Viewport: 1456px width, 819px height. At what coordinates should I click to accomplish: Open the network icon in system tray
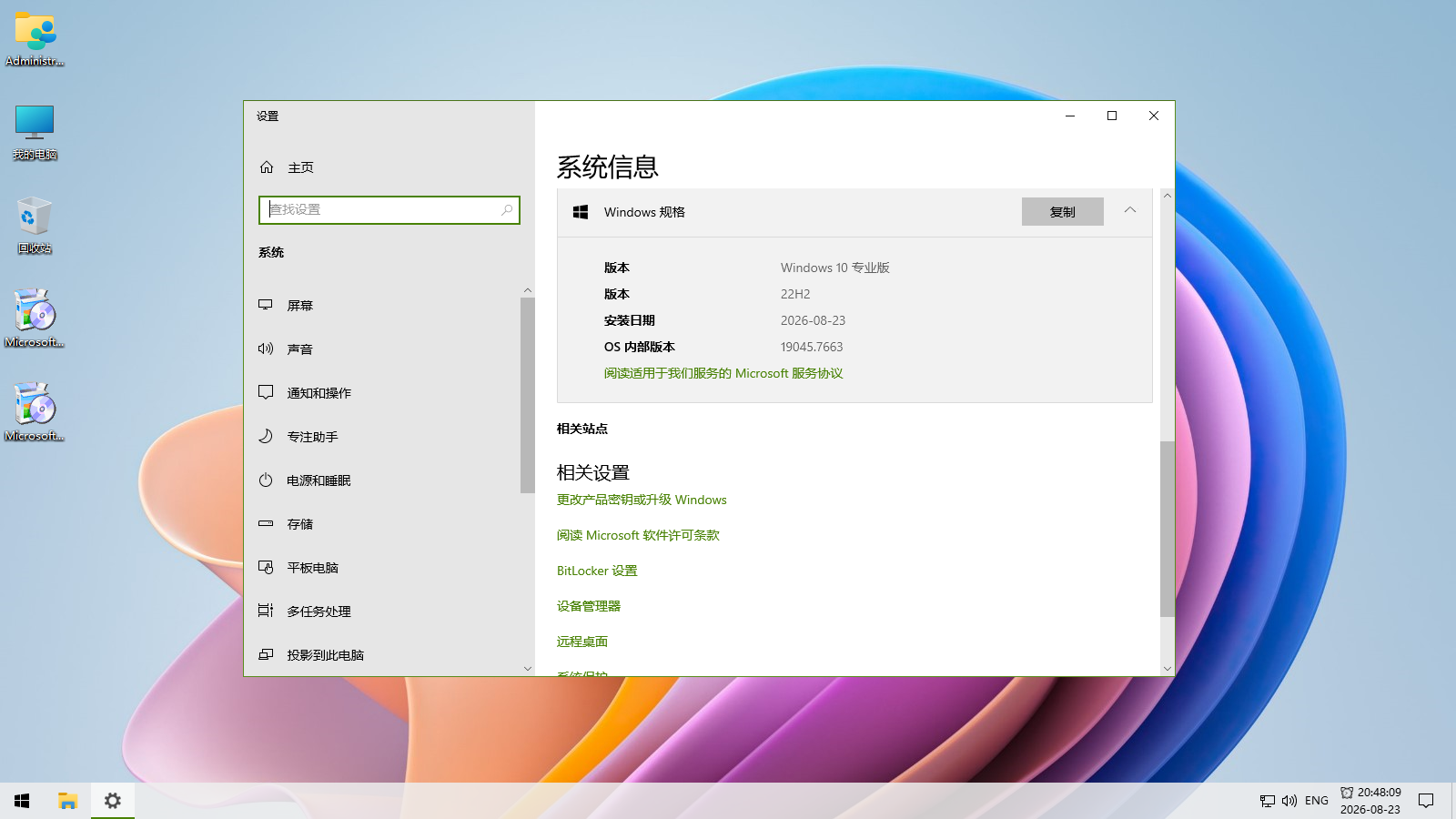tap(1267, 801)
